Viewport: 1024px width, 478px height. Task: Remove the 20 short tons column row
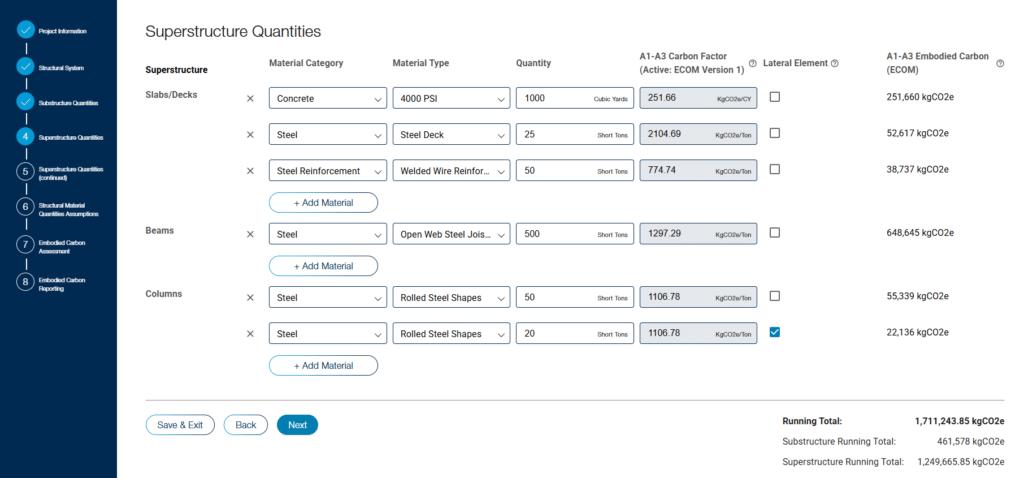click(x=250, y=333)
